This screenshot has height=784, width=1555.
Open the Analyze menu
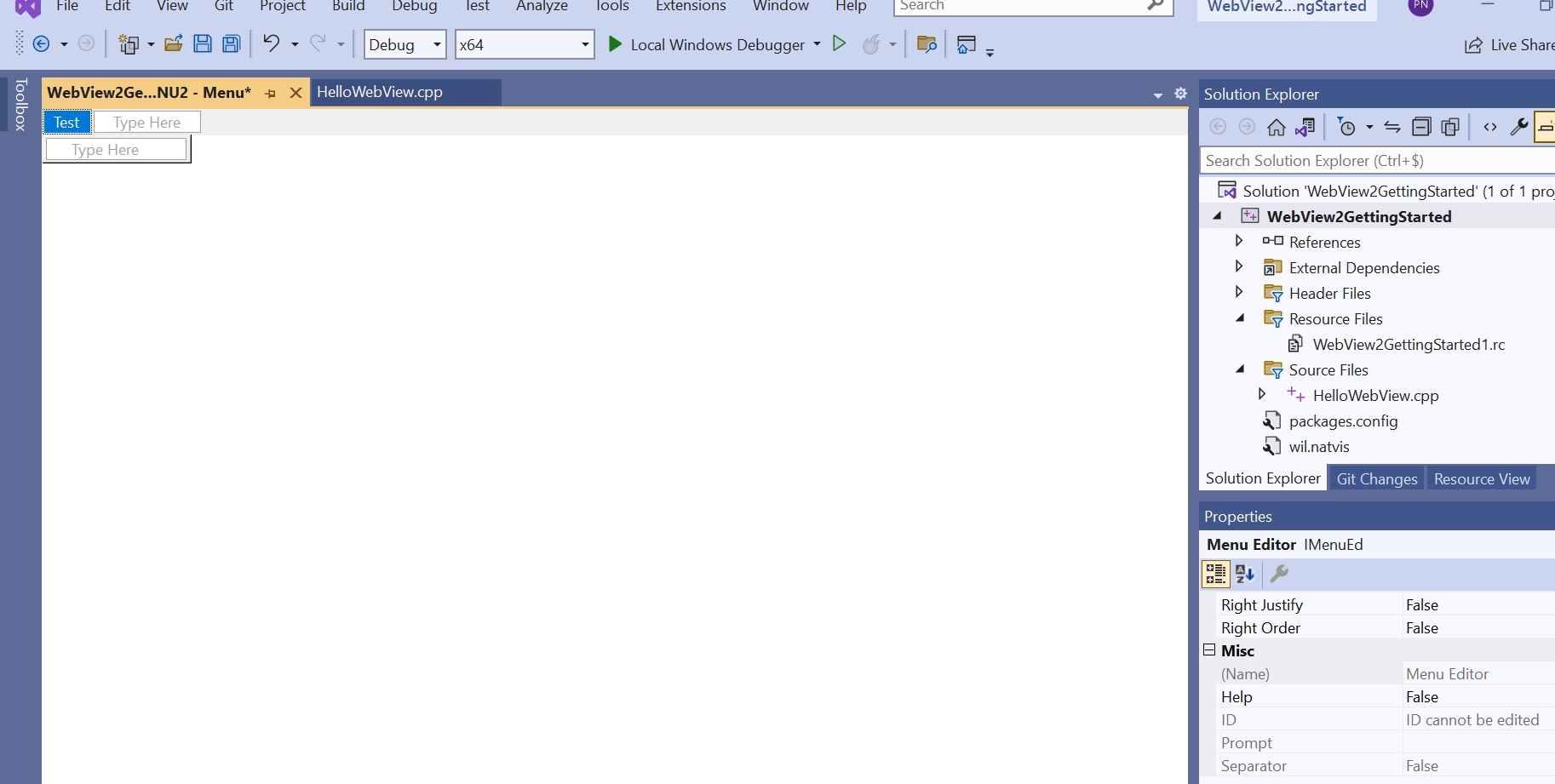[x=542, y=6]
